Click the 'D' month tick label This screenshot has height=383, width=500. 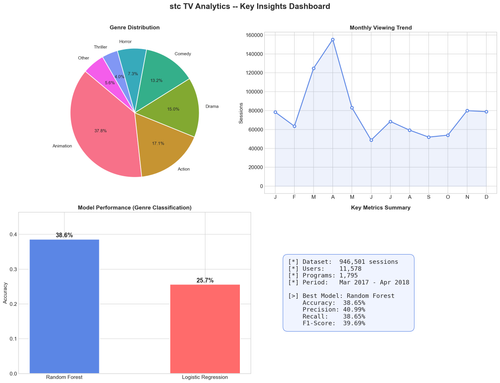pyautogui.click(x=486, y=197)
